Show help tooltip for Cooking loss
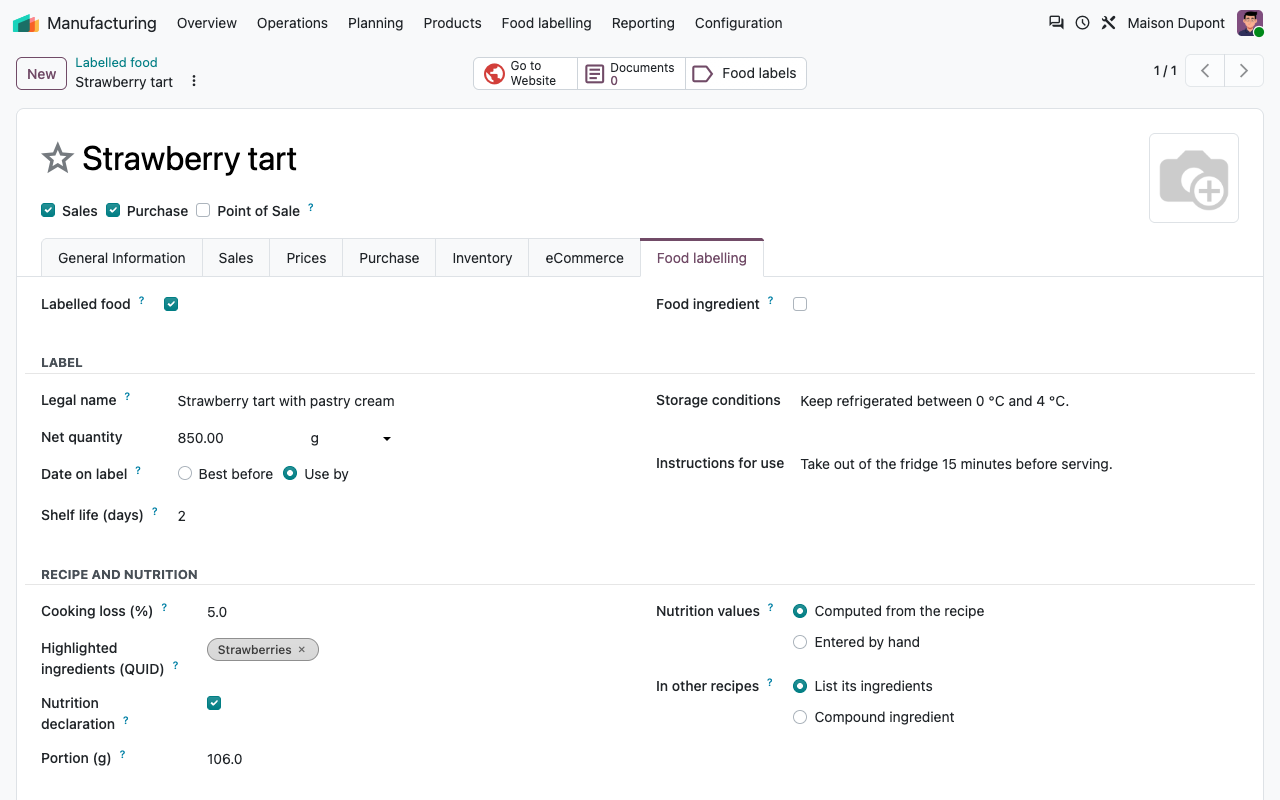The image size is (1280, 800). pos(164,607)
